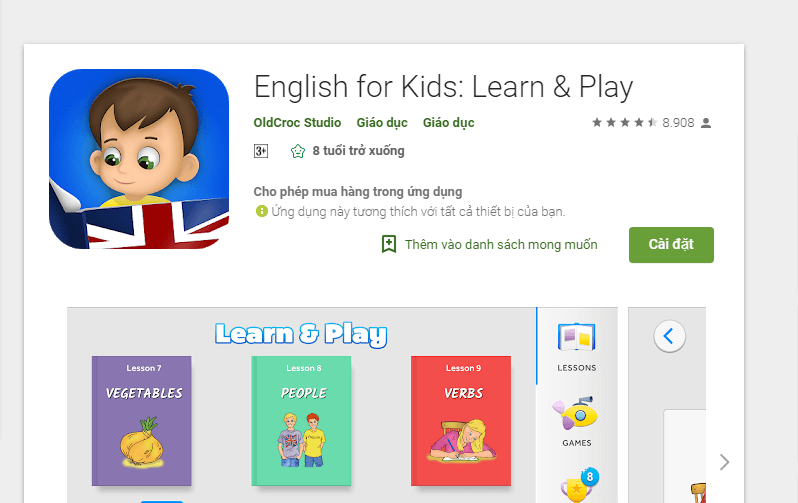798x503 pixels.
Task: Click the reviewer person icon beside 8.908
Action: [706, 123]
